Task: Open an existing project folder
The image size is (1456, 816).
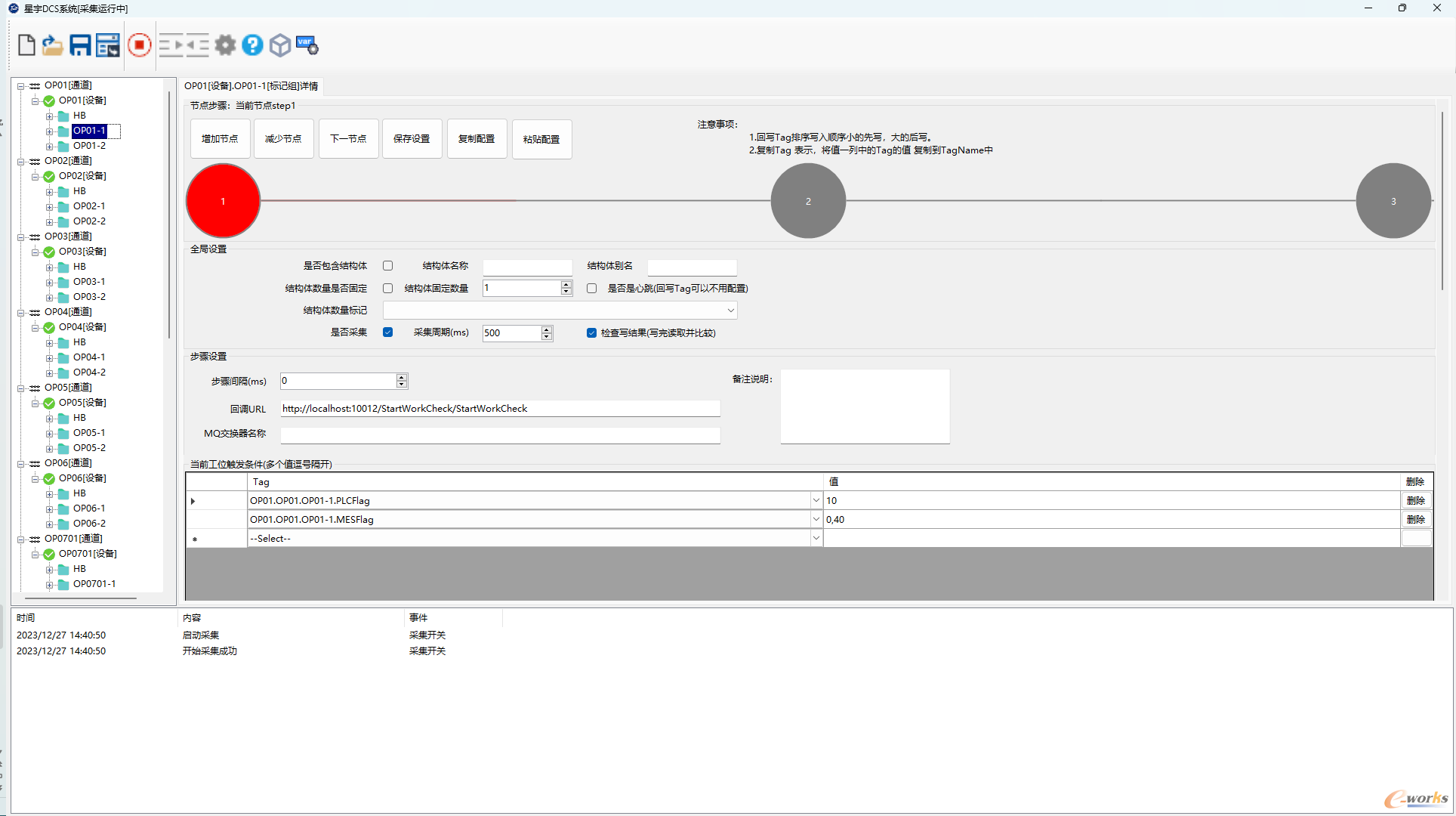Action: pyautogui.click(x=52, y=45)
